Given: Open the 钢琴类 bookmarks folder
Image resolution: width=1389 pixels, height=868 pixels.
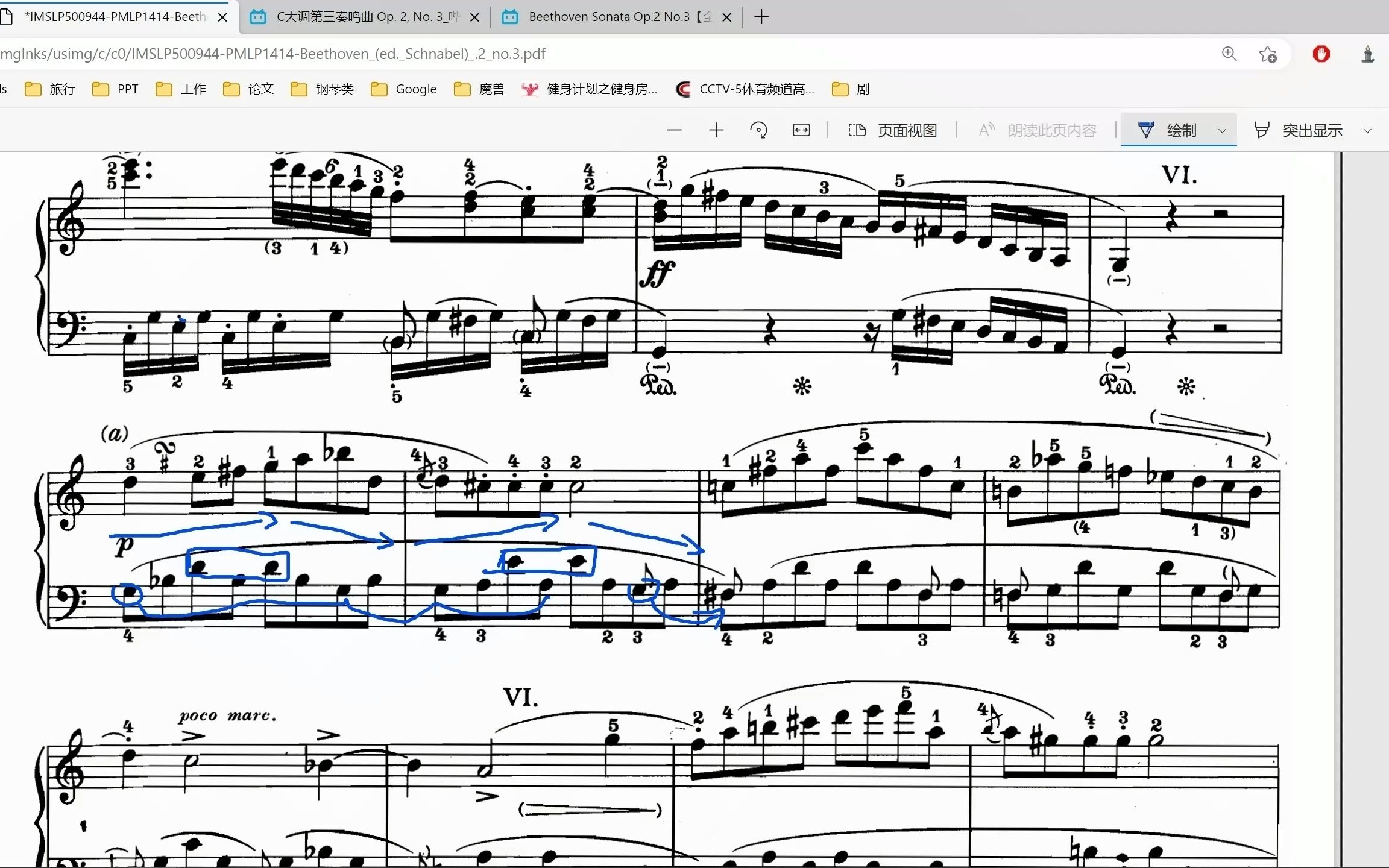Looking at the screenshot, I should pos(323,89).
